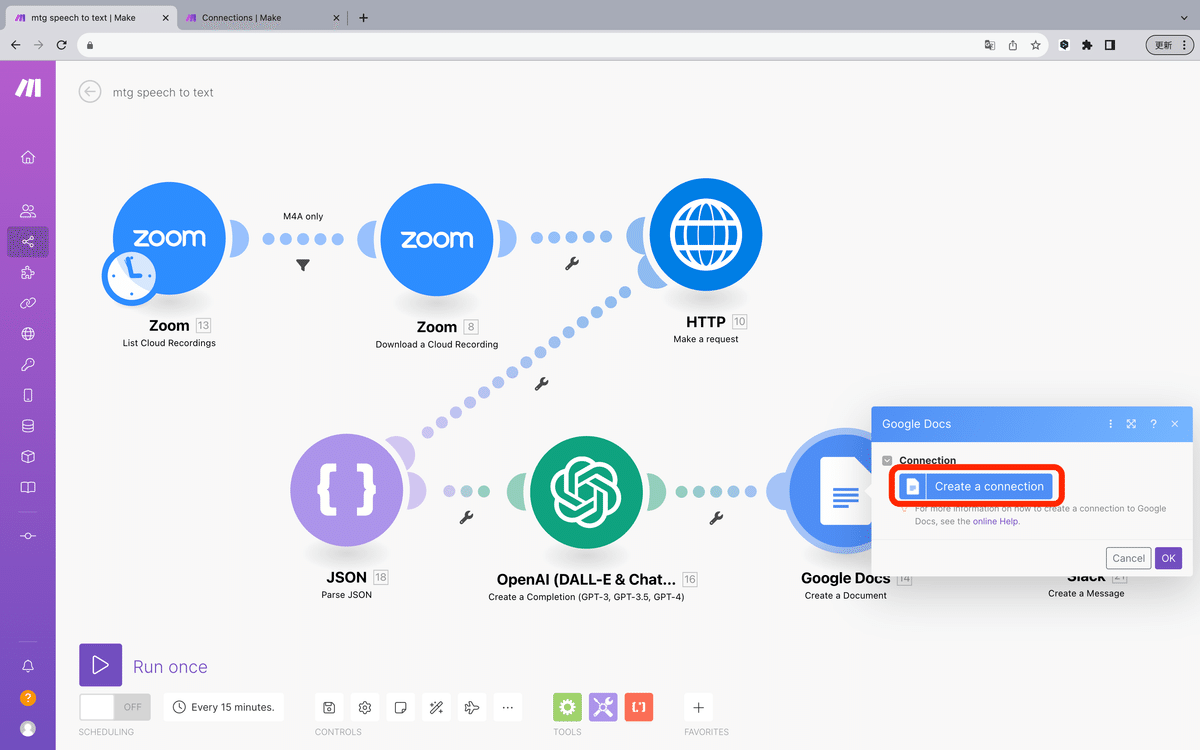The width and height of the screenshot is (1200, 750).
Task: Click scenario title mtg speech to text
Action: [x=163, y=92]
